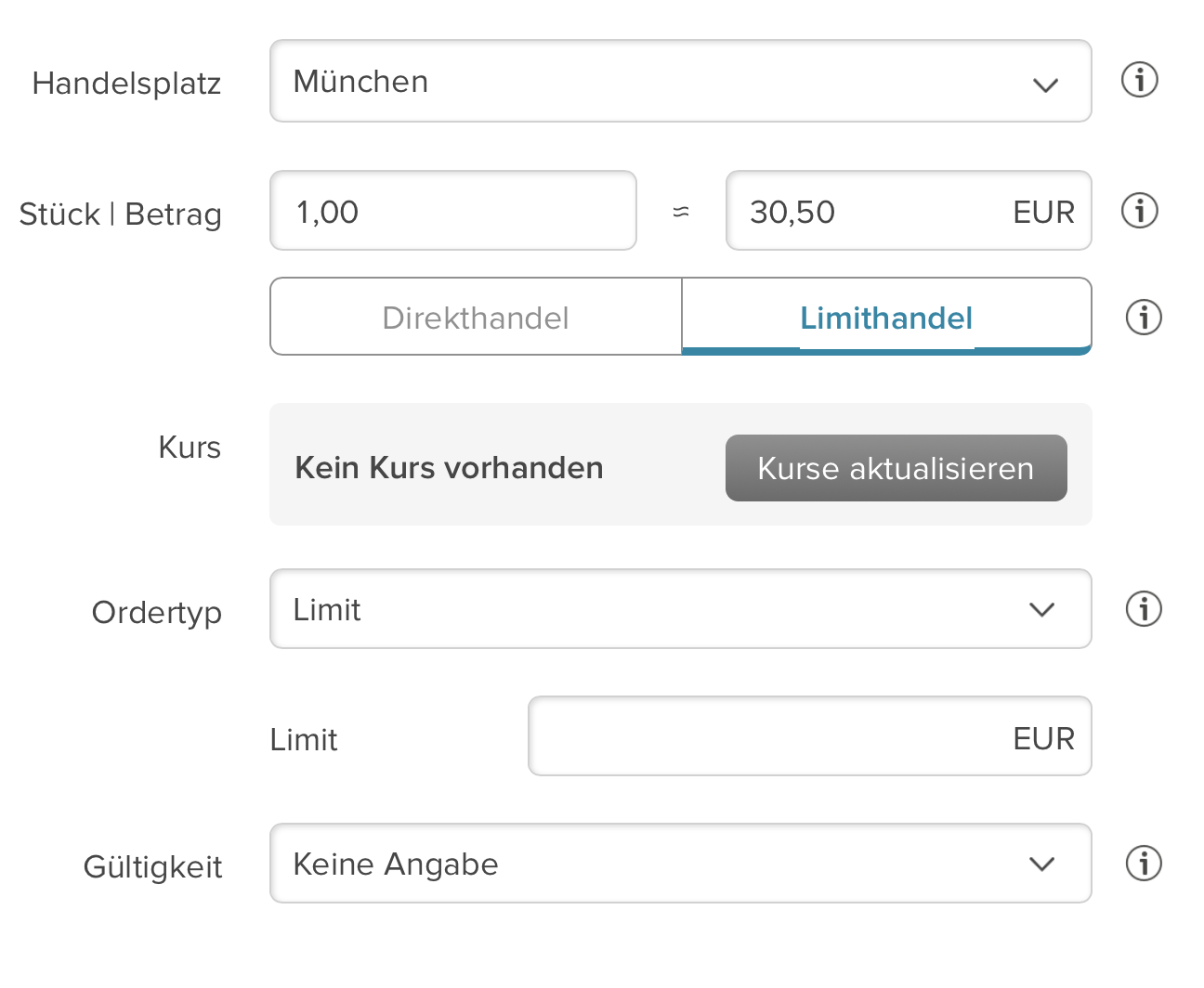Click the approximately-equal conversion symbol

point(681,212)
